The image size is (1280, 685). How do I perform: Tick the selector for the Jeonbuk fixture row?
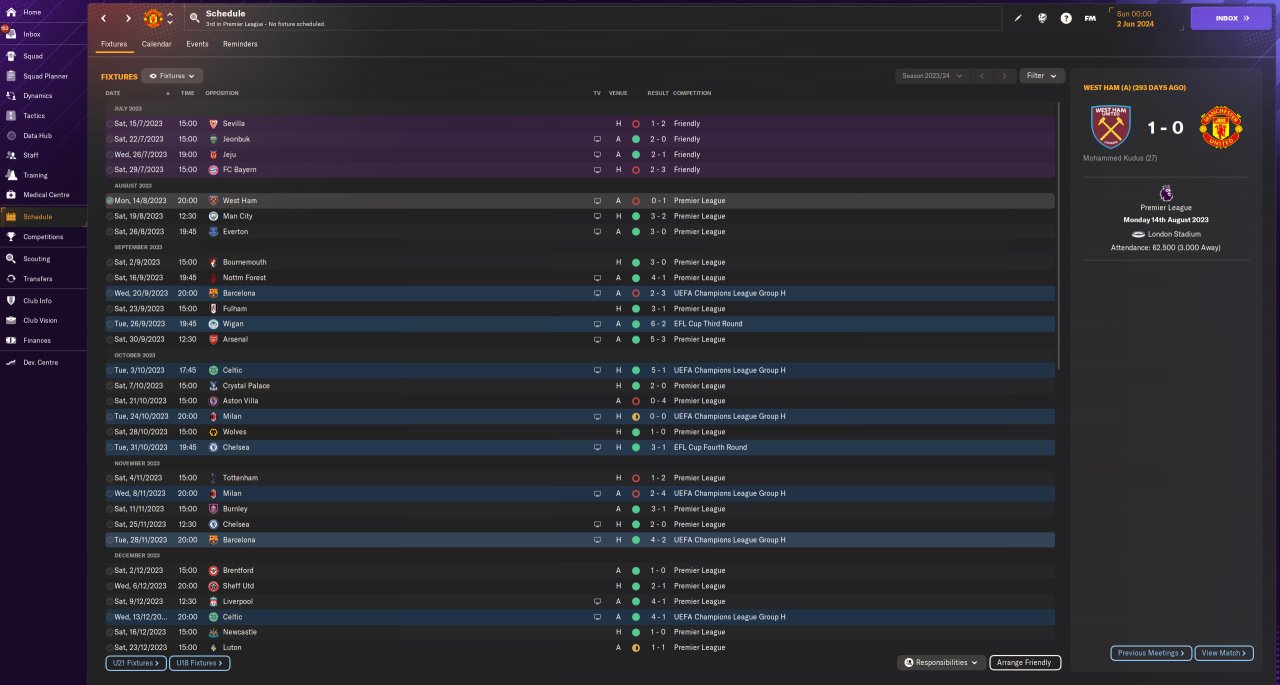click(x=110, y=139)
